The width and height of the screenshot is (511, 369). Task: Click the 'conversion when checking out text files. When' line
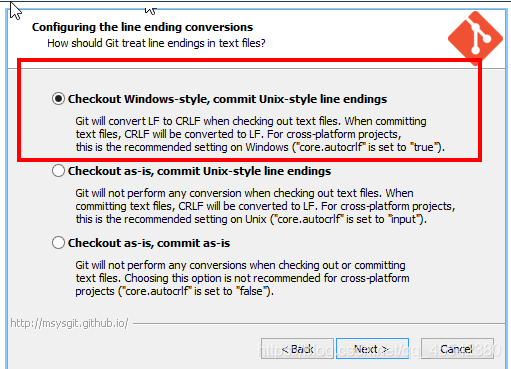(244, 193)
